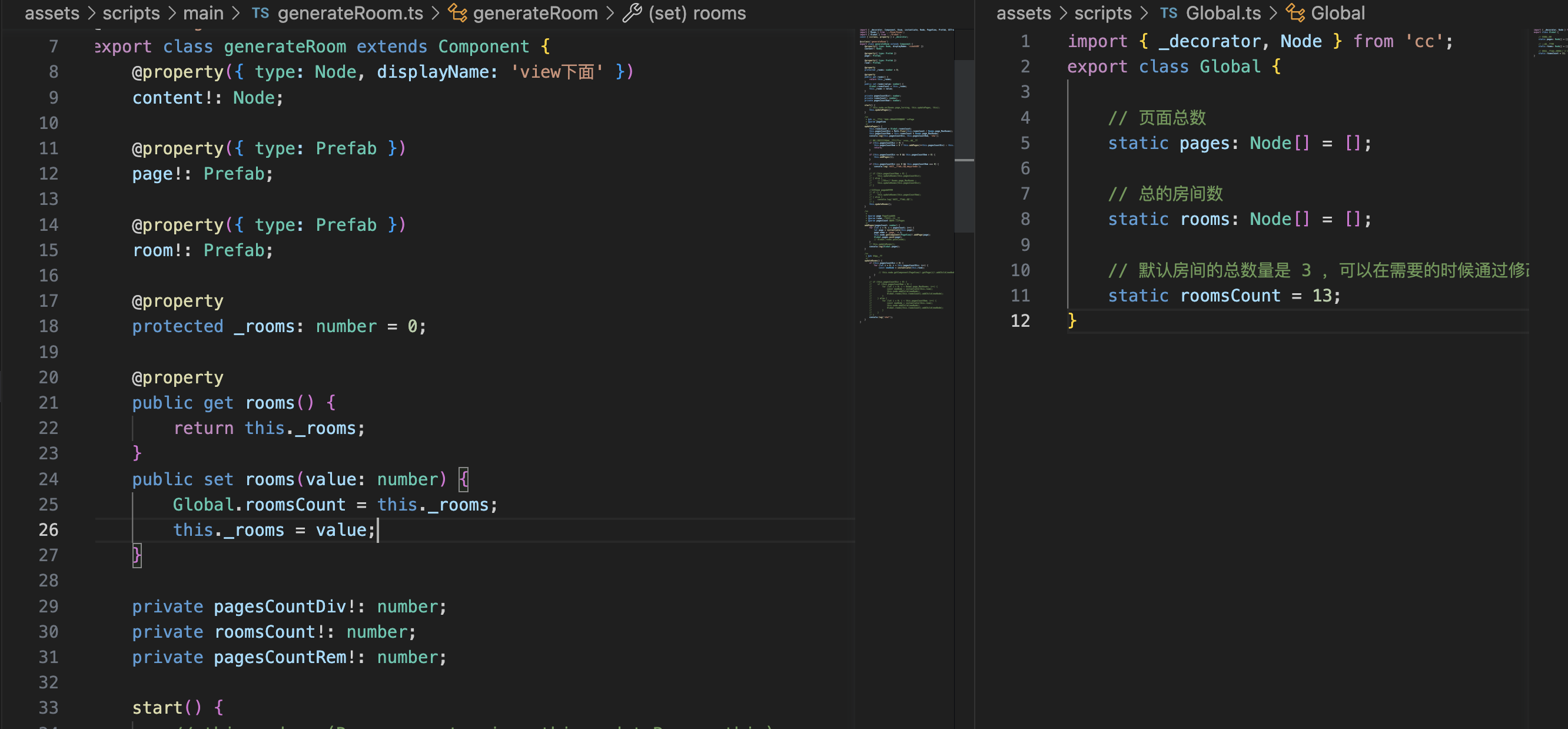Image resolution: width=1568 pixels, height=729 pixels.
Task: Open the assets breadcrumb in left editor
Action: point(52,13)
